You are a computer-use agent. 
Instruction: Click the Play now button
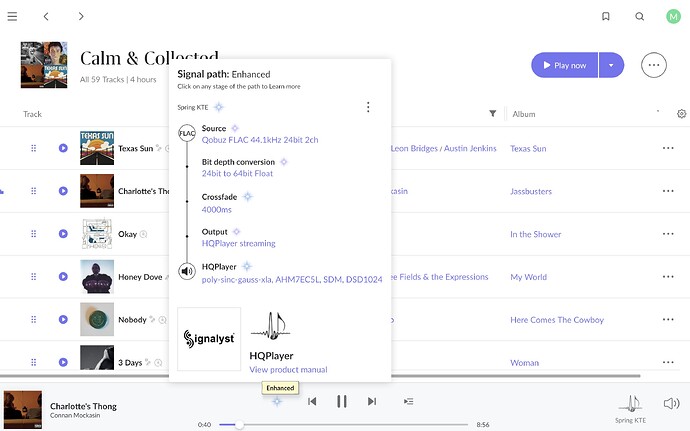tap(565, 65)
